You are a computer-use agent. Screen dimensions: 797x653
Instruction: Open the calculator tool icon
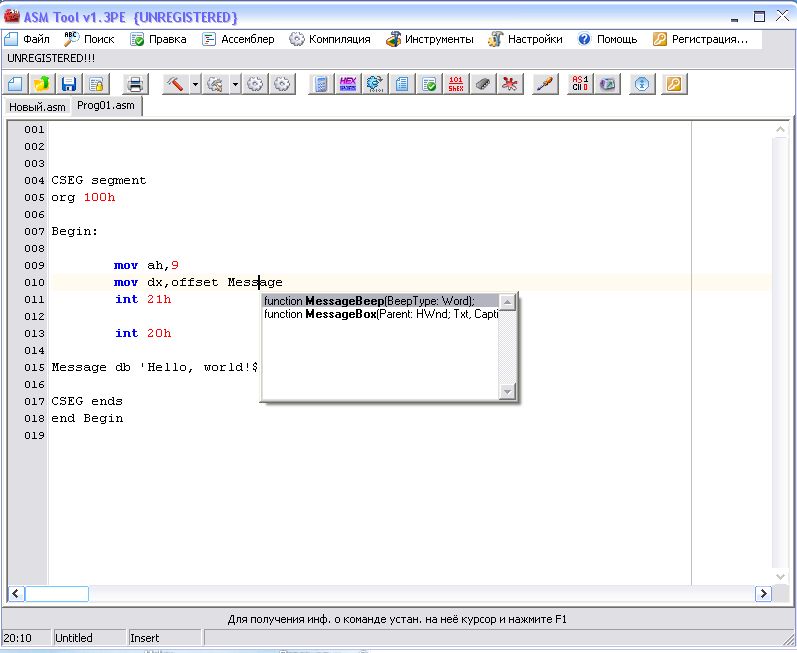coord(321,84)
